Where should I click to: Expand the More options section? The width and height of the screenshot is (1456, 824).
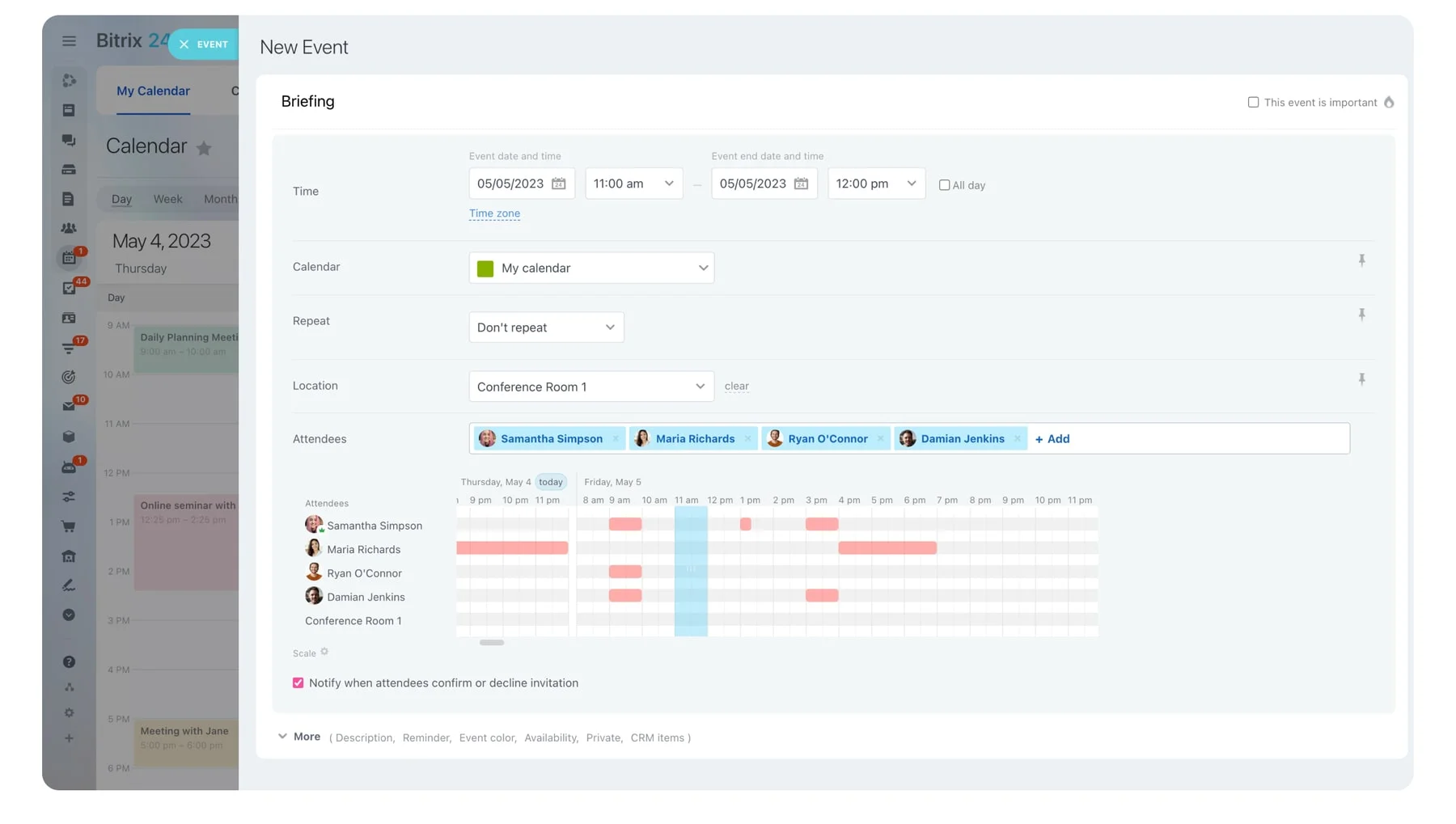tap(299, 737)
